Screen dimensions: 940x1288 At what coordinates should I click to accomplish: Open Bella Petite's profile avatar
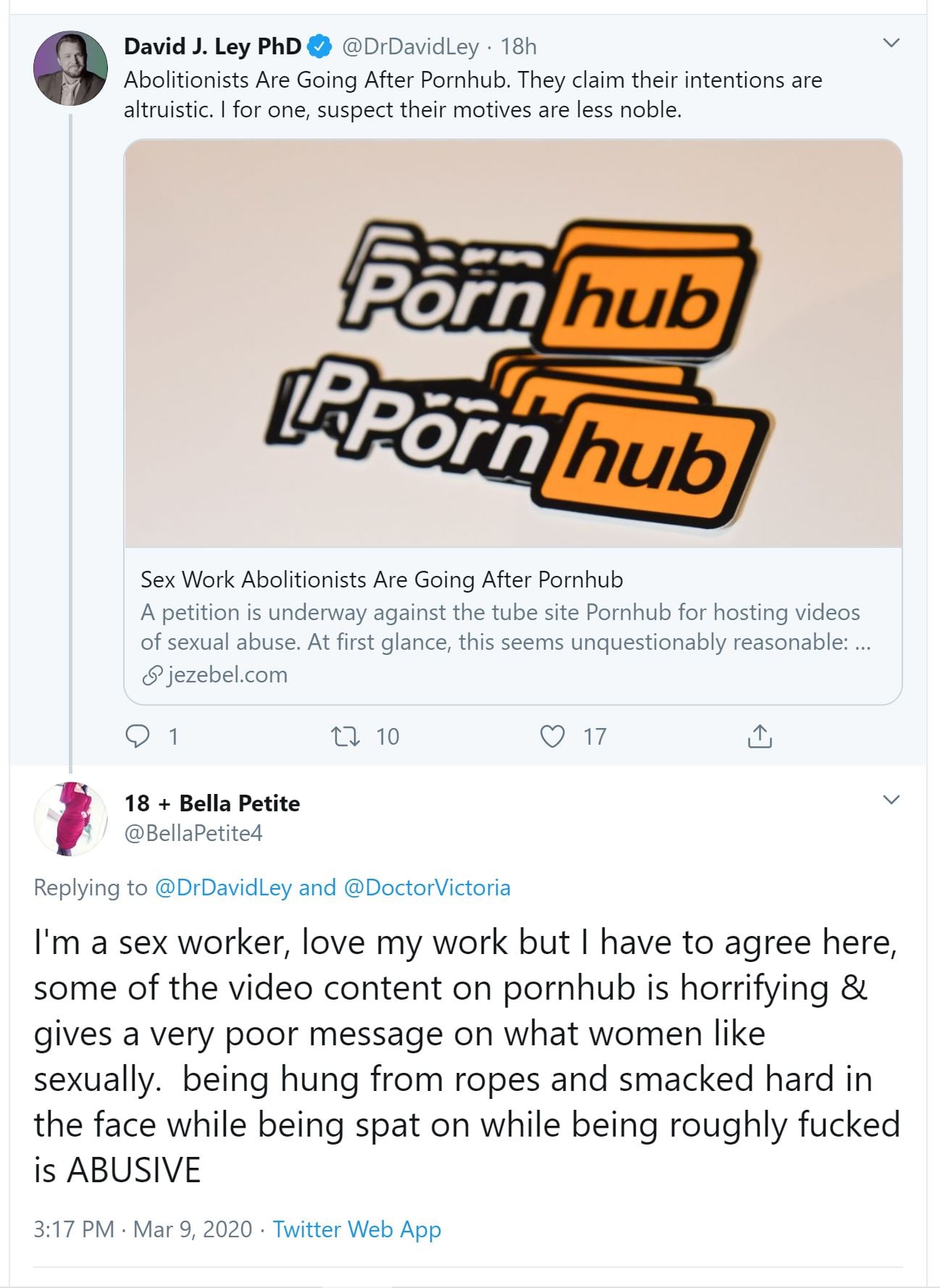70,819
